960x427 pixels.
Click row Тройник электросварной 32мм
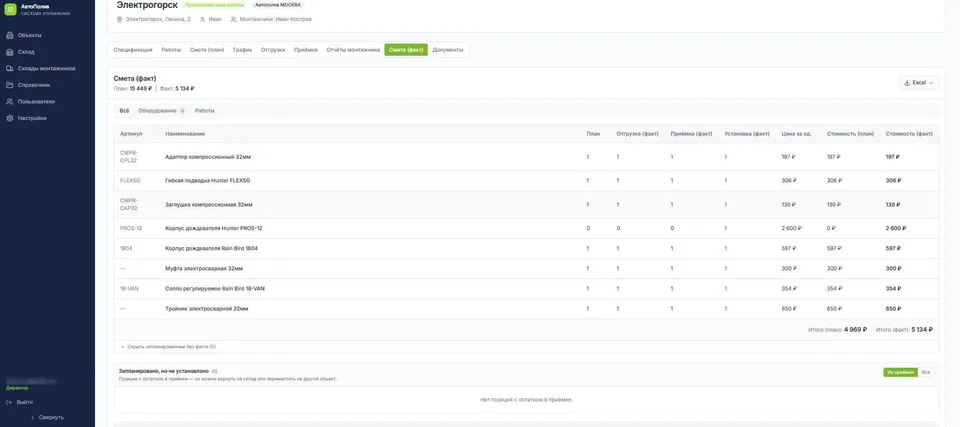coord(526,309)
